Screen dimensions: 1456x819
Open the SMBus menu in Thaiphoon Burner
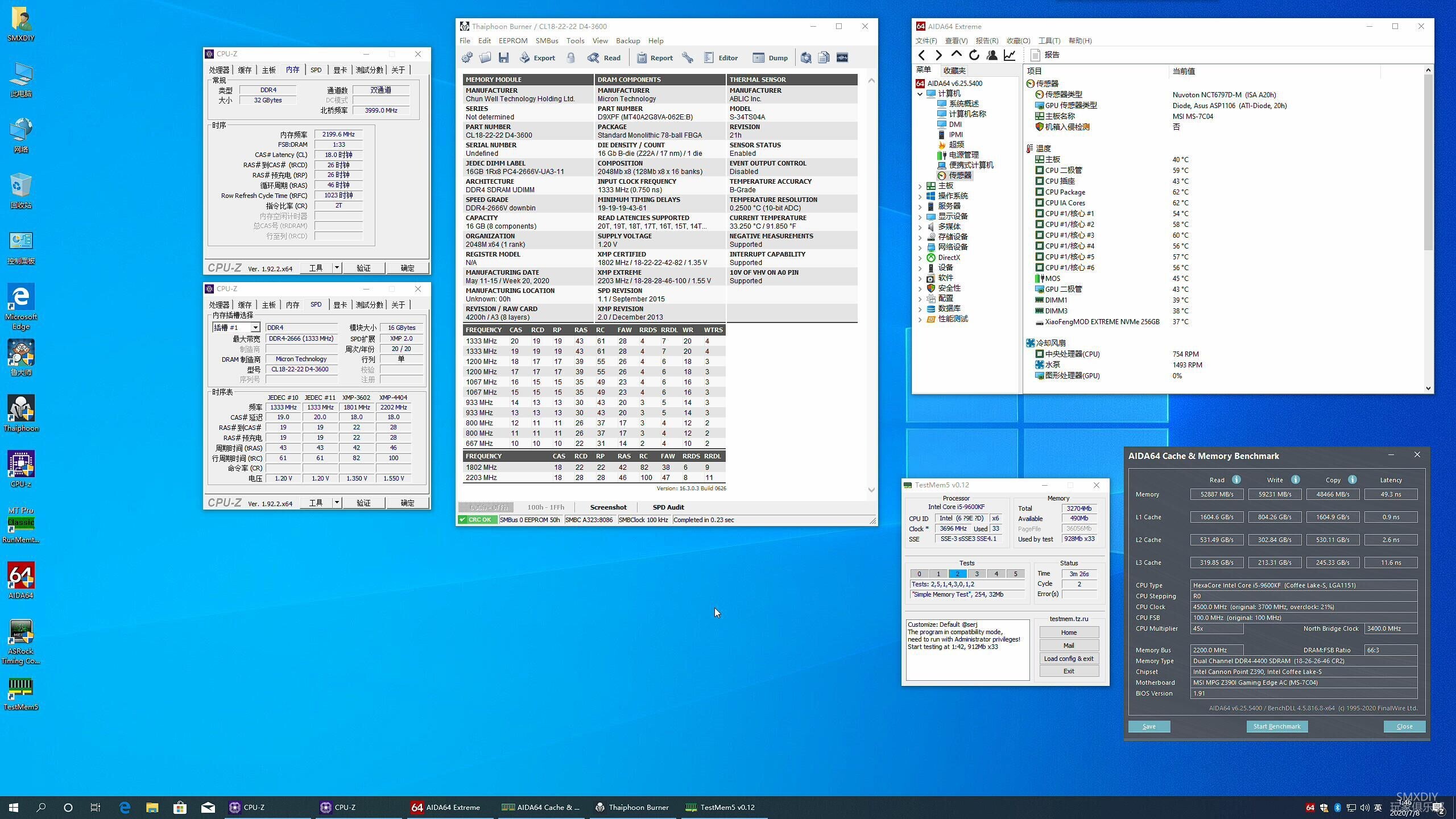click(x=547, y=40)
